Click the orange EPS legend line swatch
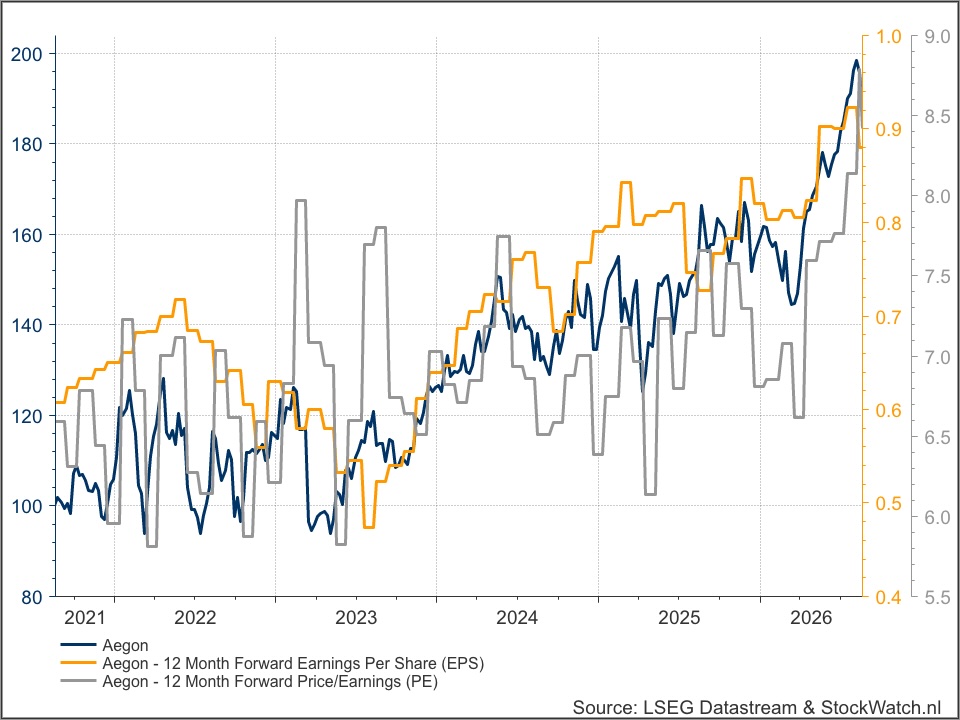960x720 pixels. (78, 662)
